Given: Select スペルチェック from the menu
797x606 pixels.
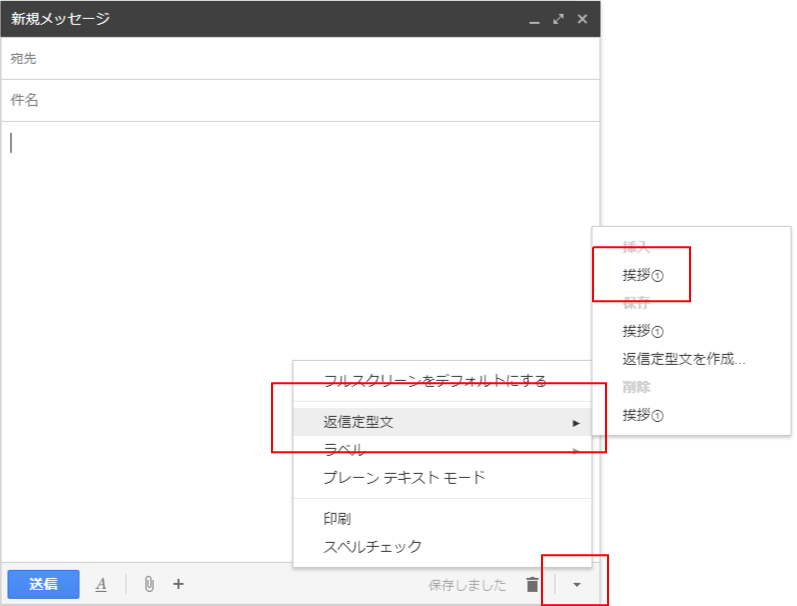Looking at the screenshot, I should point(372,546).
